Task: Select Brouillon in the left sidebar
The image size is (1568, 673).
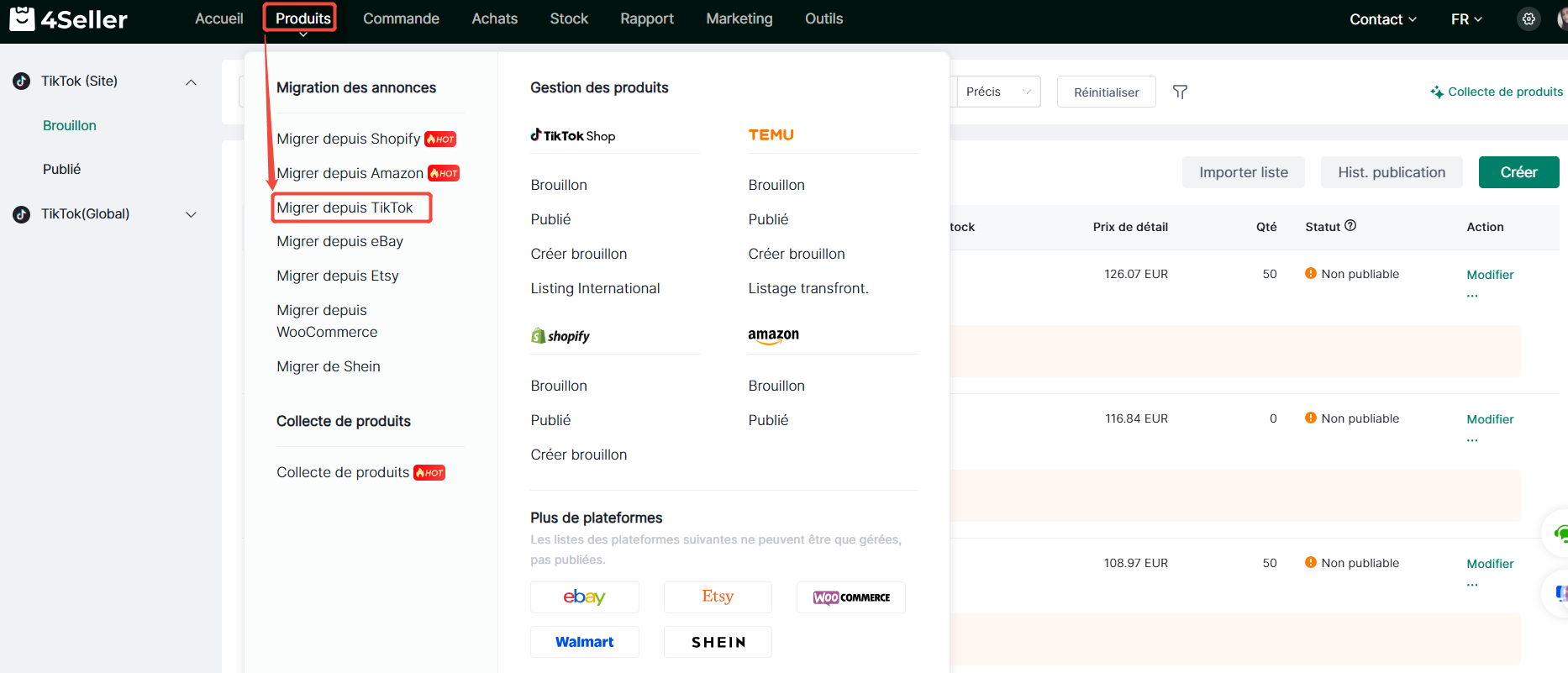Action: pos(70,125)
